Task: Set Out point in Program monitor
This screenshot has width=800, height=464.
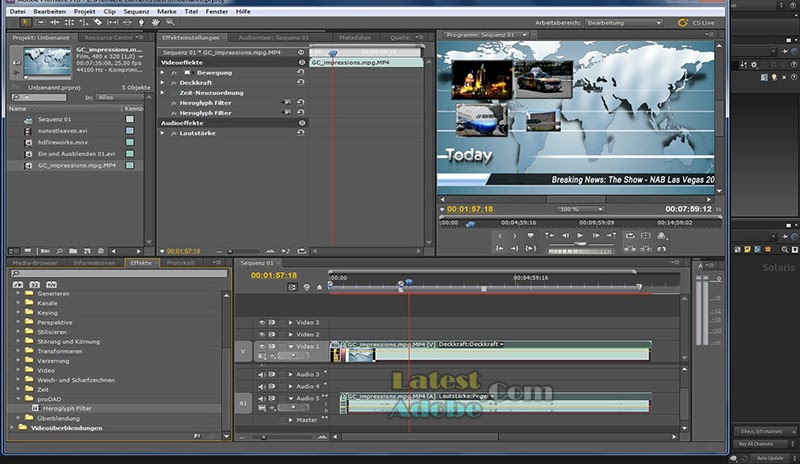Action: 515,235
